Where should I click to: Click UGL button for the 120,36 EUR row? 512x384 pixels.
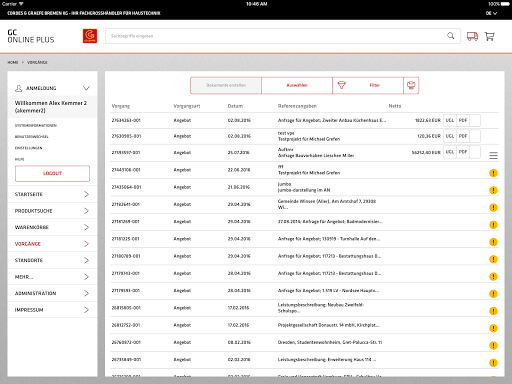(450, 136)
